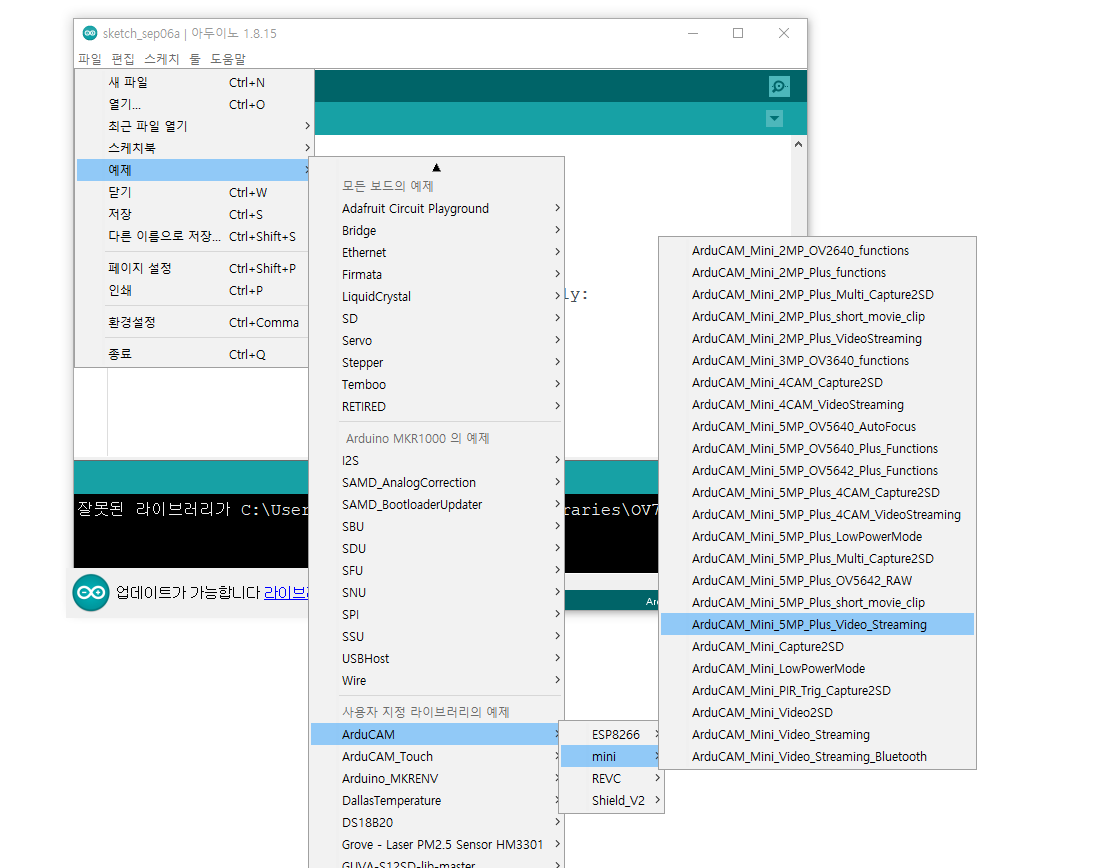Screen dimensions: 1105x868
Task: Choose 새 파일 from the file menu
Action: 193,82
